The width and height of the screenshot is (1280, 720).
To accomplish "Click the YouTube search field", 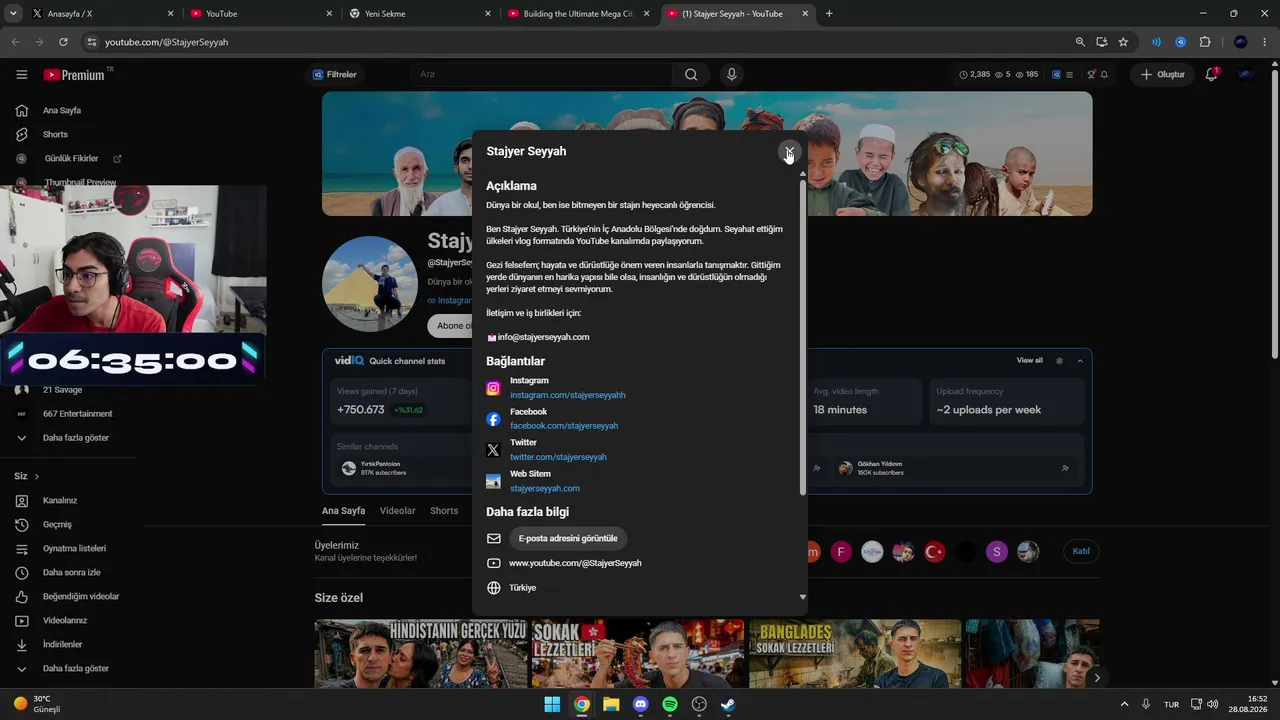I will click(540, 75).
